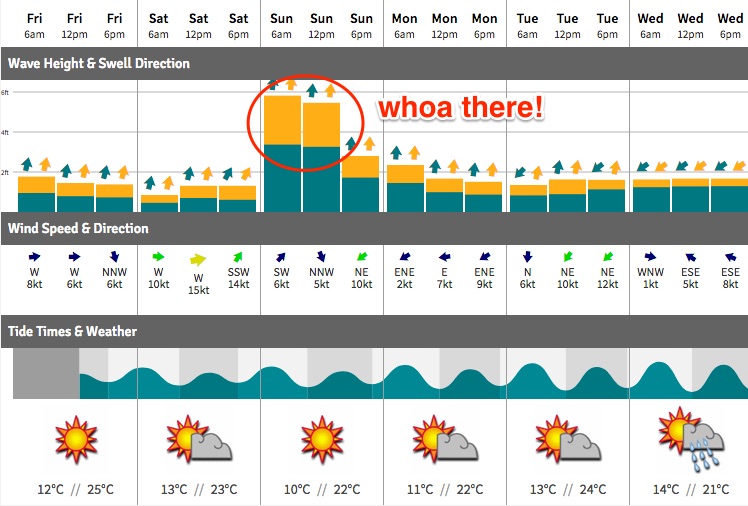Viewport: 748px width, 506px height.
Task: Click the Tide Times & Weather header
Action: [x=374, y=331]
